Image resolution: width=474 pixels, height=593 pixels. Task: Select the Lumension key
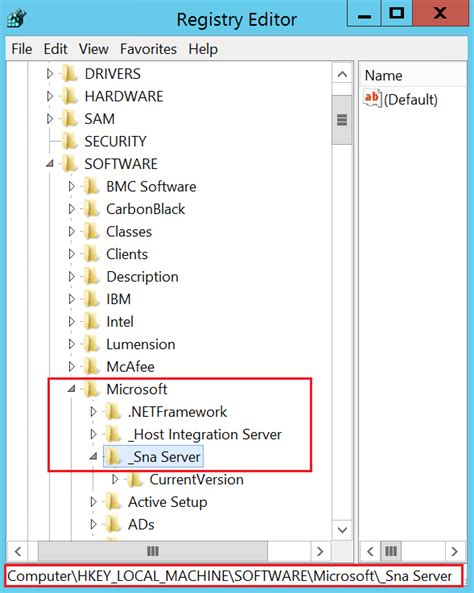[141, 344]
